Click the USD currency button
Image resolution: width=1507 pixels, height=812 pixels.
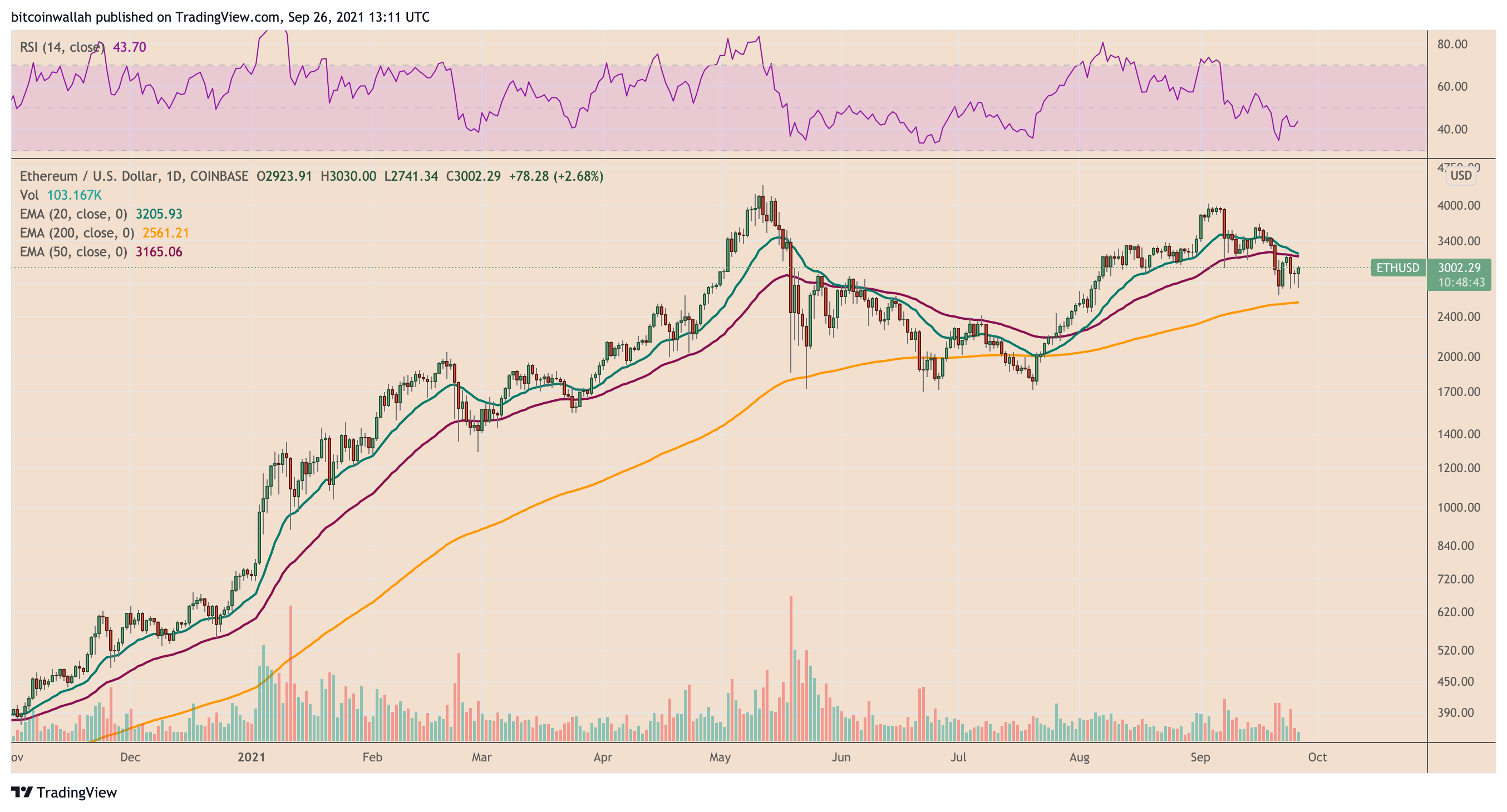click(x=1461, y=175)
